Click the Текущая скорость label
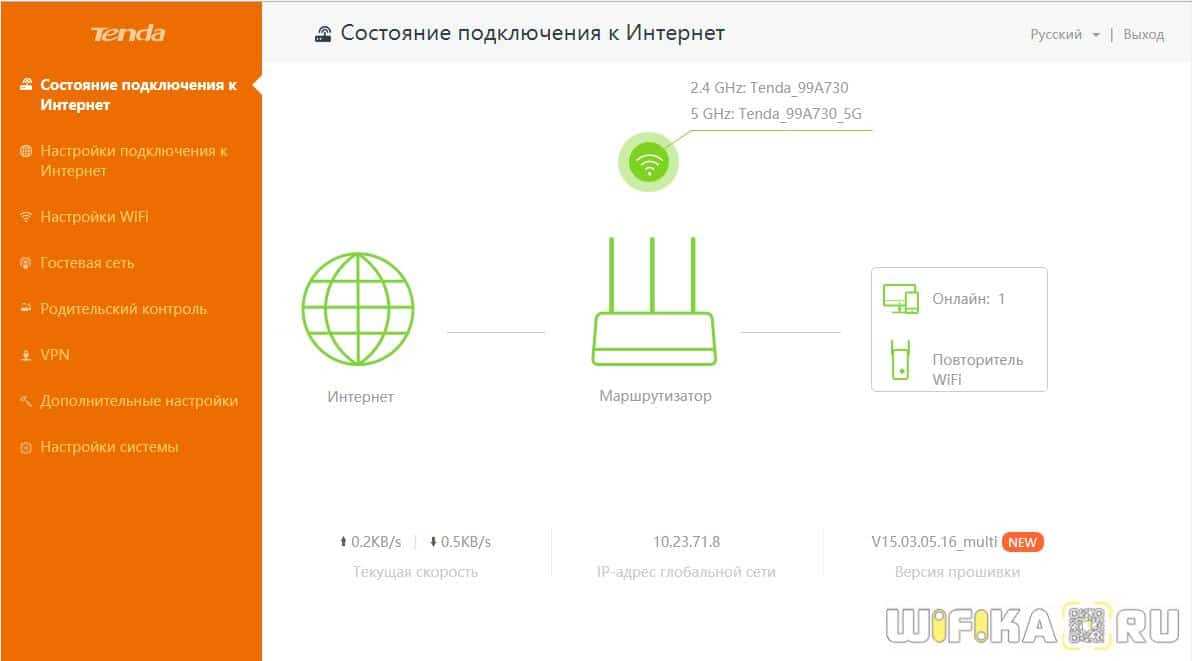 [415, 571]
